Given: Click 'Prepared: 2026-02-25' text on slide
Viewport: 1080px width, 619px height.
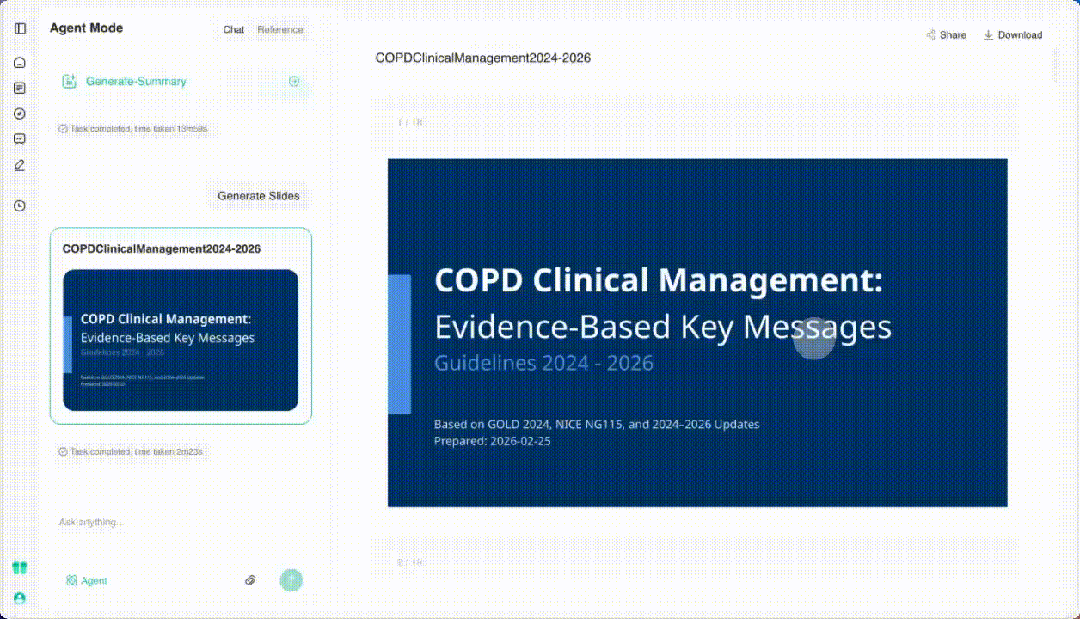Looking at the screenshot, I should pos(492,441).
